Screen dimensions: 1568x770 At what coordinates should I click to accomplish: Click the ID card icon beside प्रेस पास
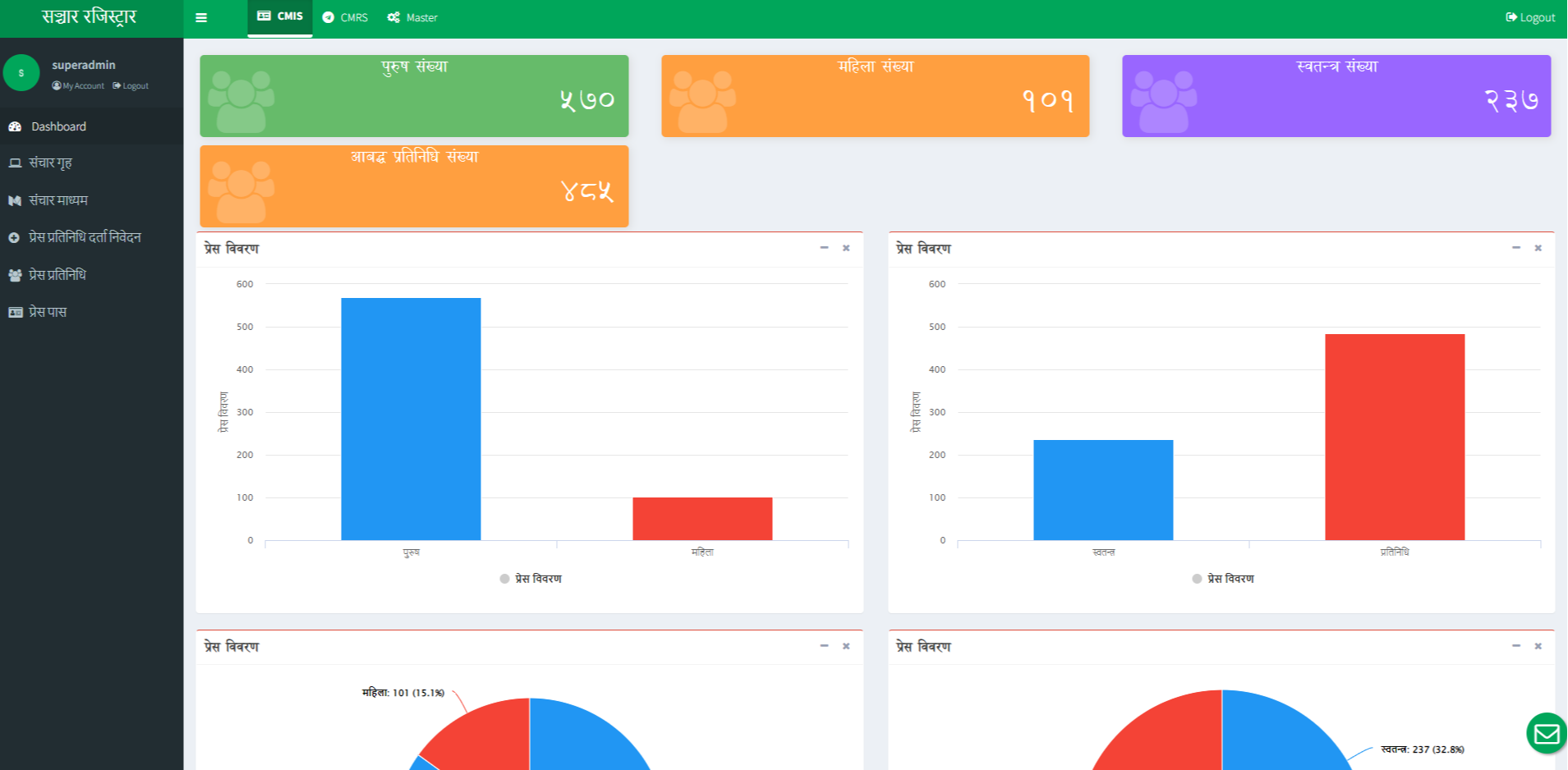tap(15, 312)
